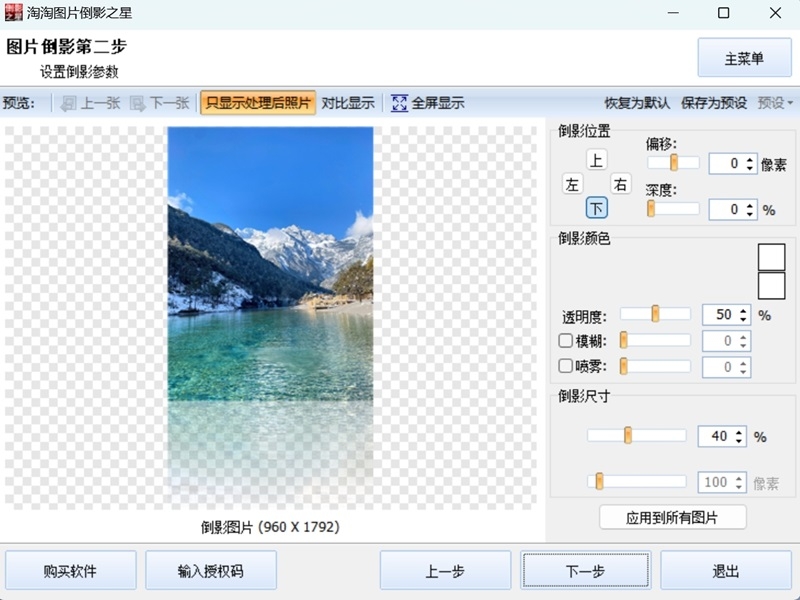Click 下一步 to go to next step
800x600 pixels.
coord(586,570)
